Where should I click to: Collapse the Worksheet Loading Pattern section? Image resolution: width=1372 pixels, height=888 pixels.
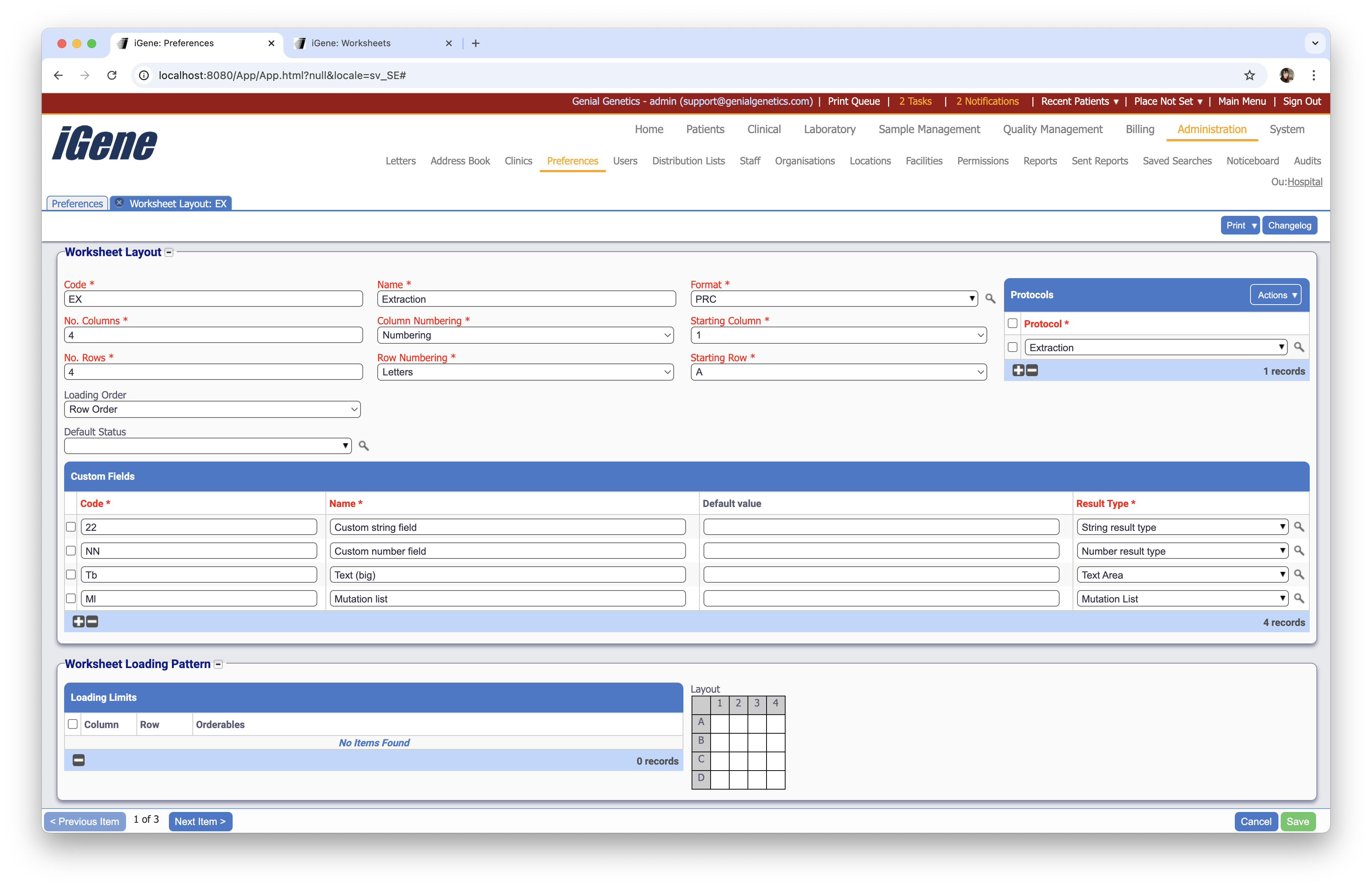pyautogui.click(x=218, y=664)
